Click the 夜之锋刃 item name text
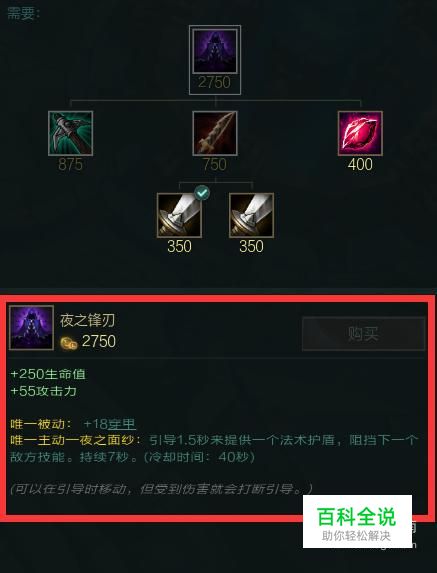The width and height of the screenshot is (437, 573). click(x=87, y=320)
